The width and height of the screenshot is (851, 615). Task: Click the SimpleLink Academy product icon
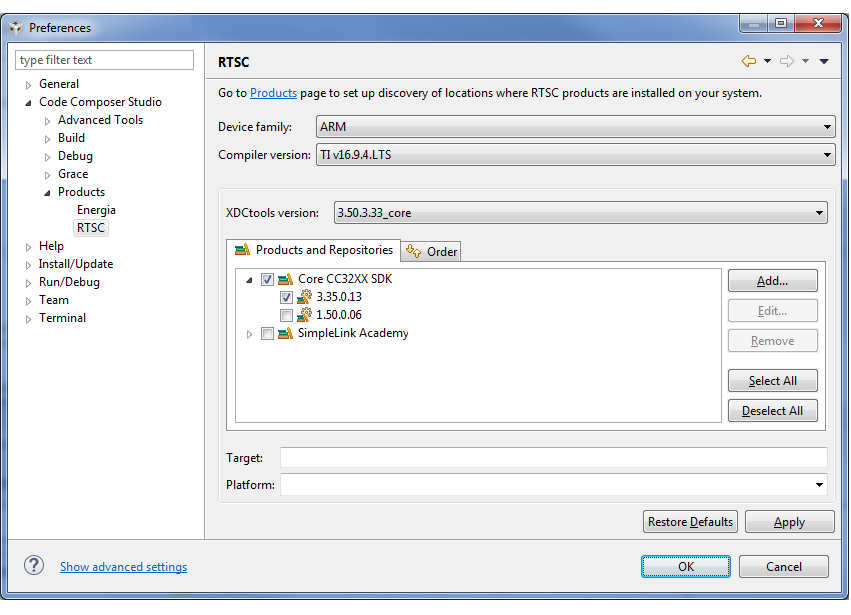tap(285, 333)
